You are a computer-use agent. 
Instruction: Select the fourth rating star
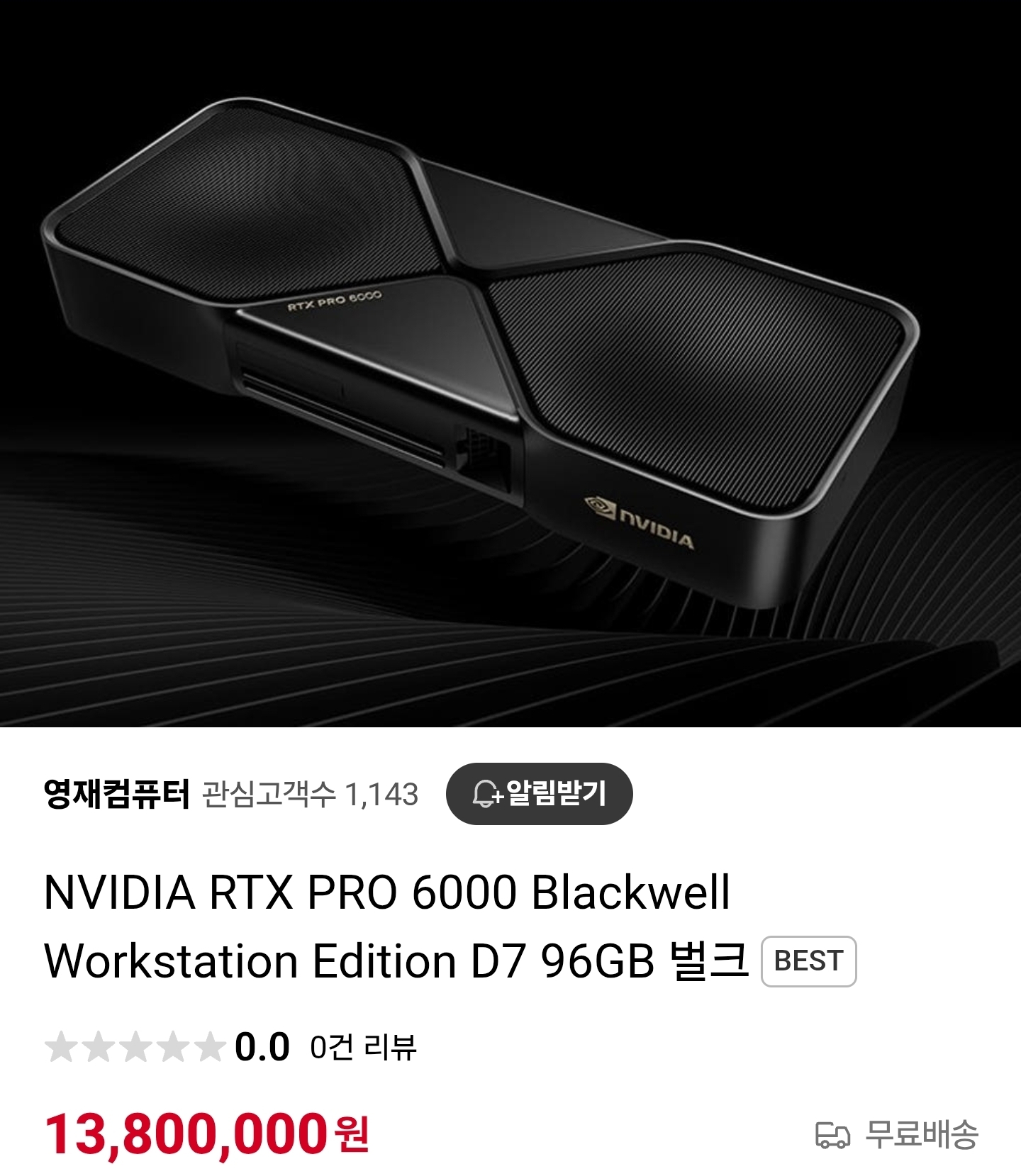click(x=172, y=1047)
